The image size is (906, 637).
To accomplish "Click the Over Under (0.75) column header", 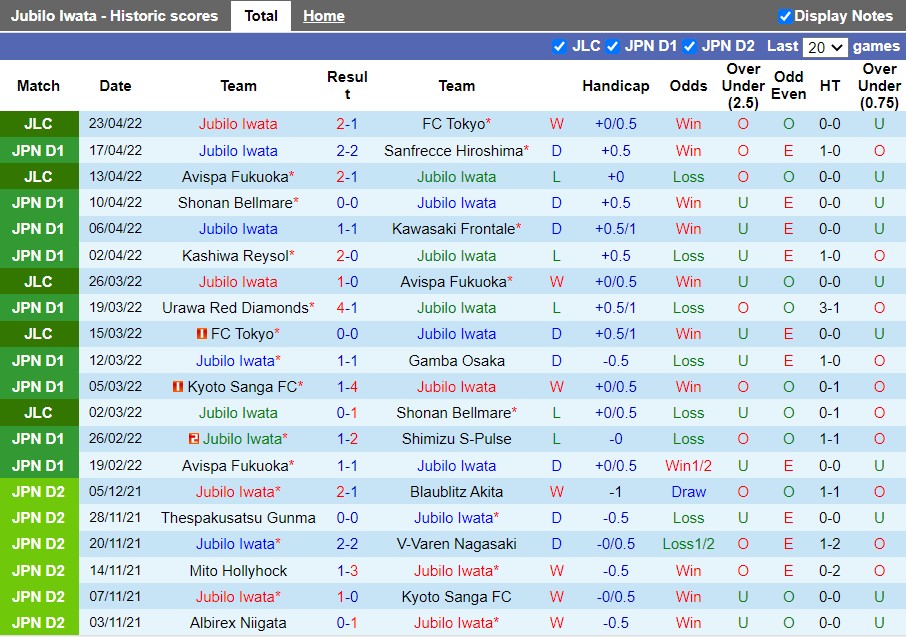I will coord(879,86).
